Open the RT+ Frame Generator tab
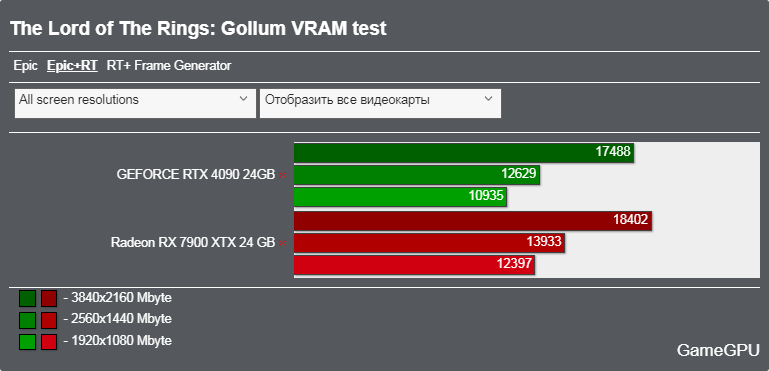769x371 pixels. click(169, 66)
